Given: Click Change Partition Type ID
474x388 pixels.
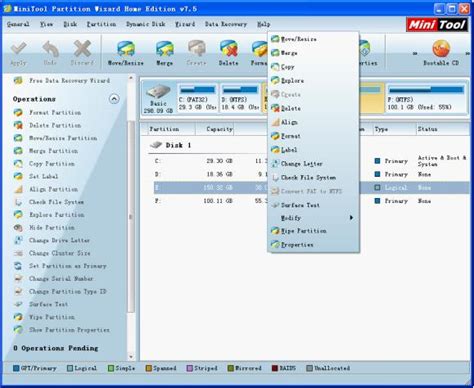Looking at the screenshot, I should (60, 291).
